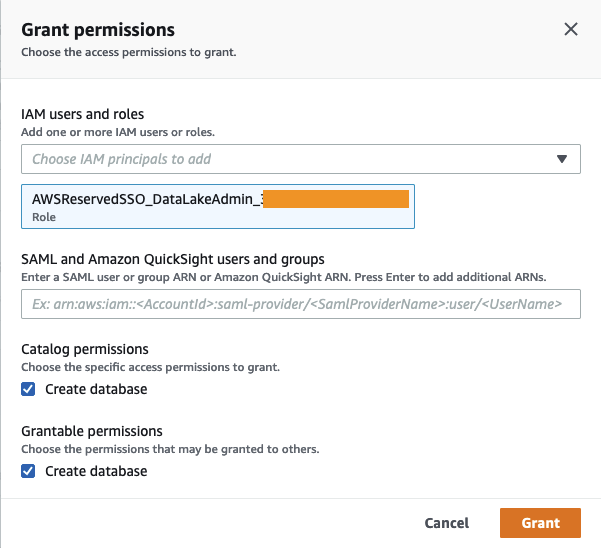Click the Grantable permissions heading

(92, 431)
